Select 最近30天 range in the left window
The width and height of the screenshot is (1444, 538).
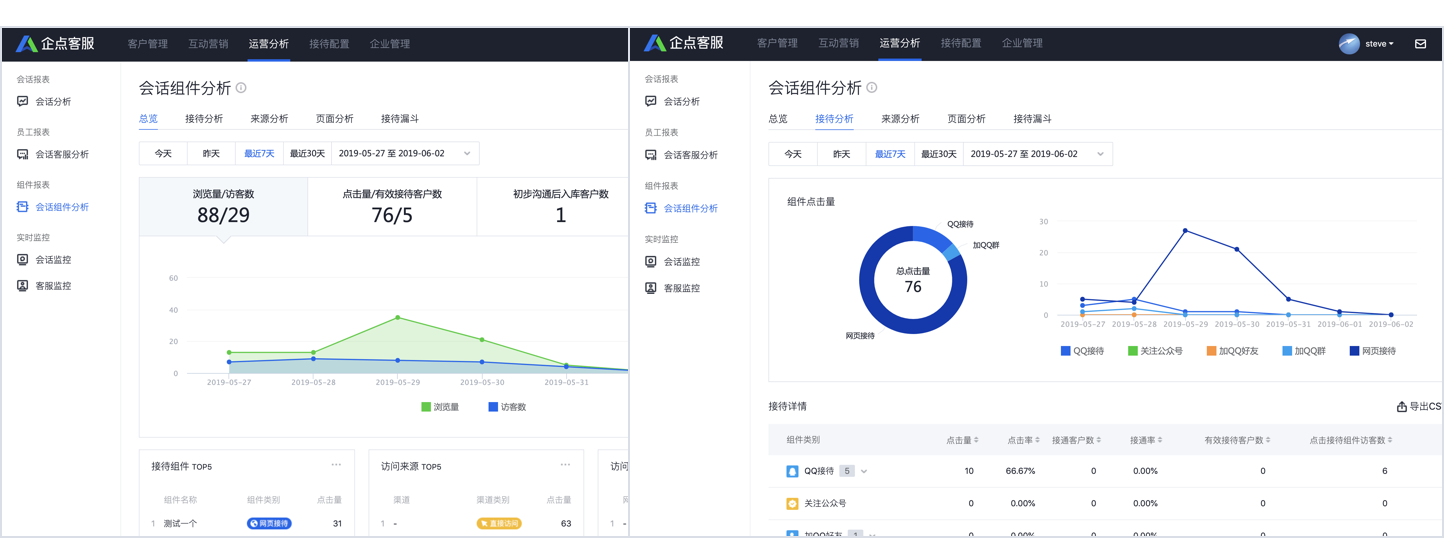(307, 154)
